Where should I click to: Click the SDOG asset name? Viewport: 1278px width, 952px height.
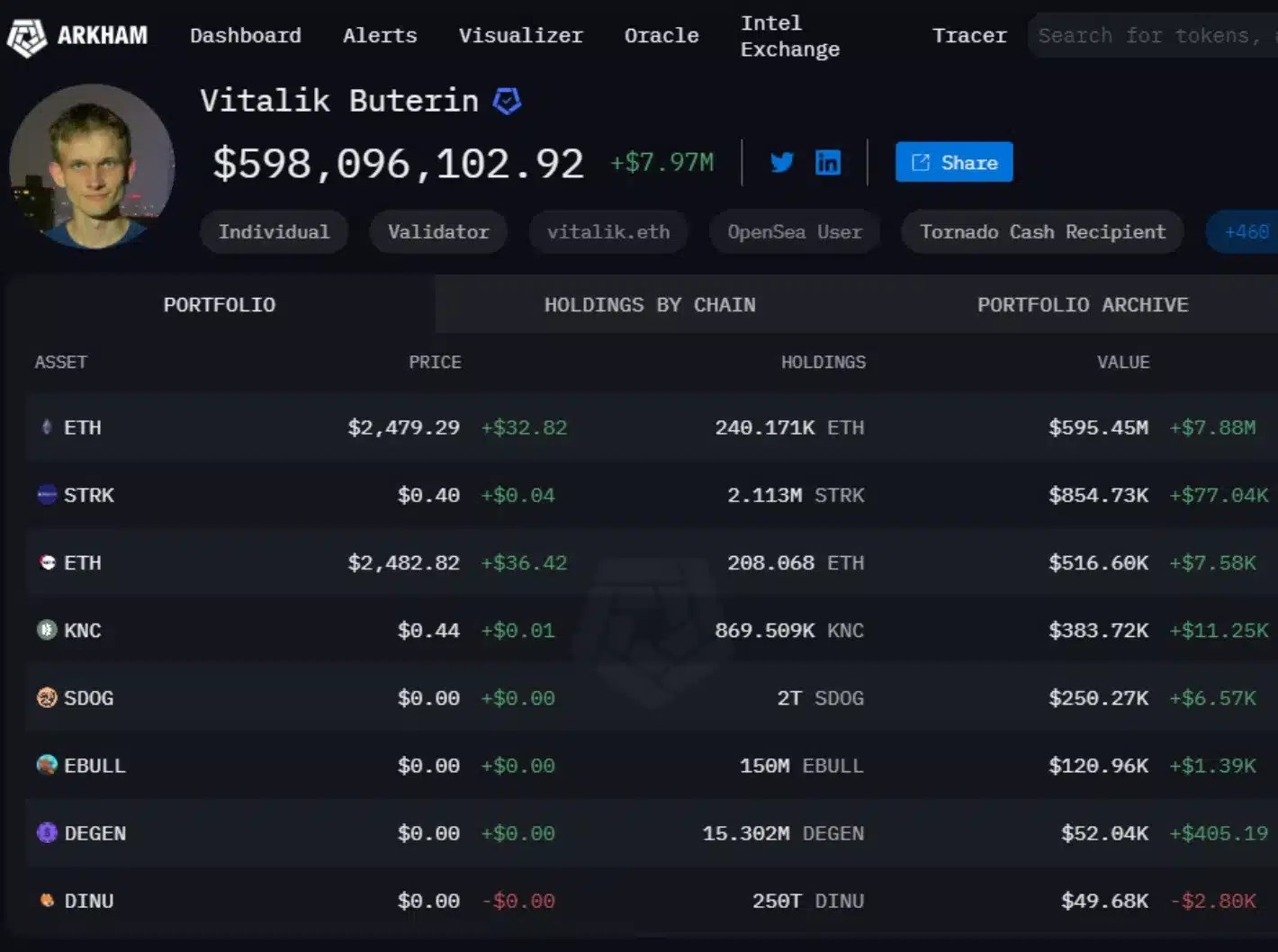tap(89, 697)
